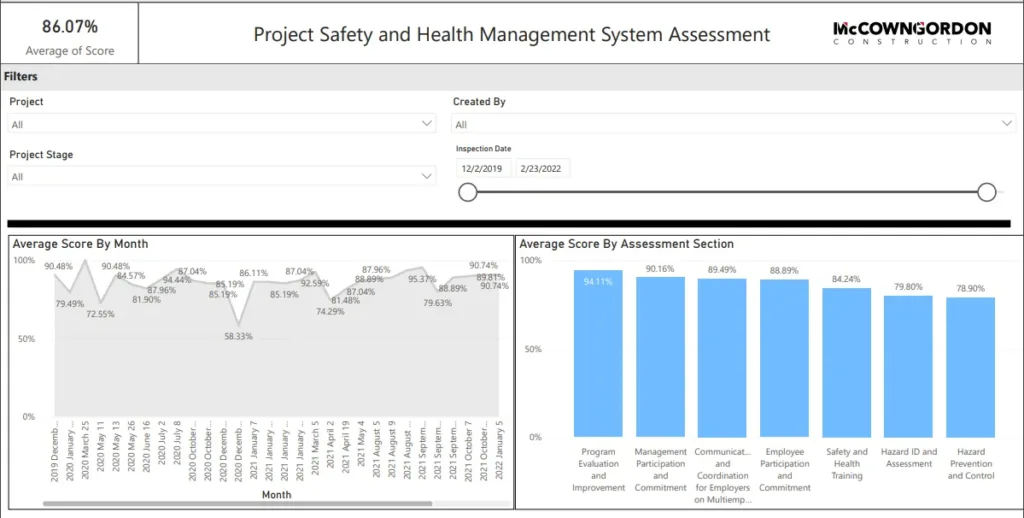The image size is (1024, 518).
Task: Click the 89.81% data label
Action: pyautogui.click(x=490, y=277)
